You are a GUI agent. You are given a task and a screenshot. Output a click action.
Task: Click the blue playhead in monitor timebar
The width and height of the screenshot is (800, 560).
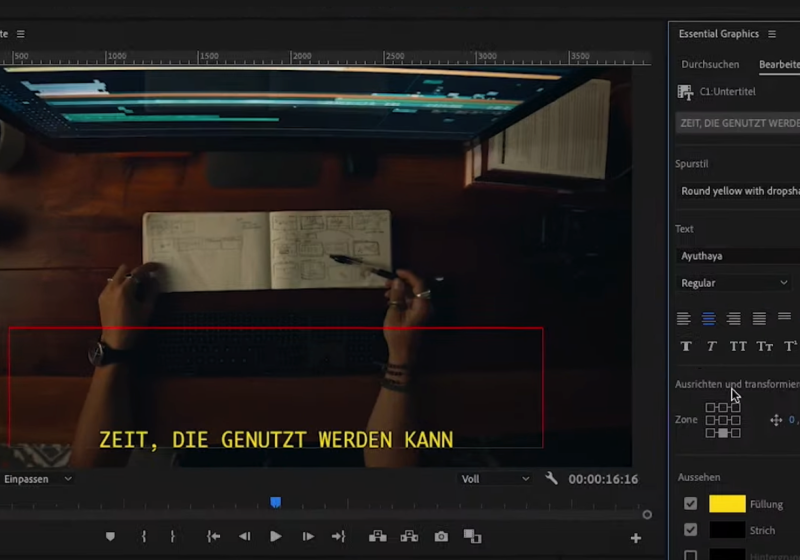coord(276,502)
